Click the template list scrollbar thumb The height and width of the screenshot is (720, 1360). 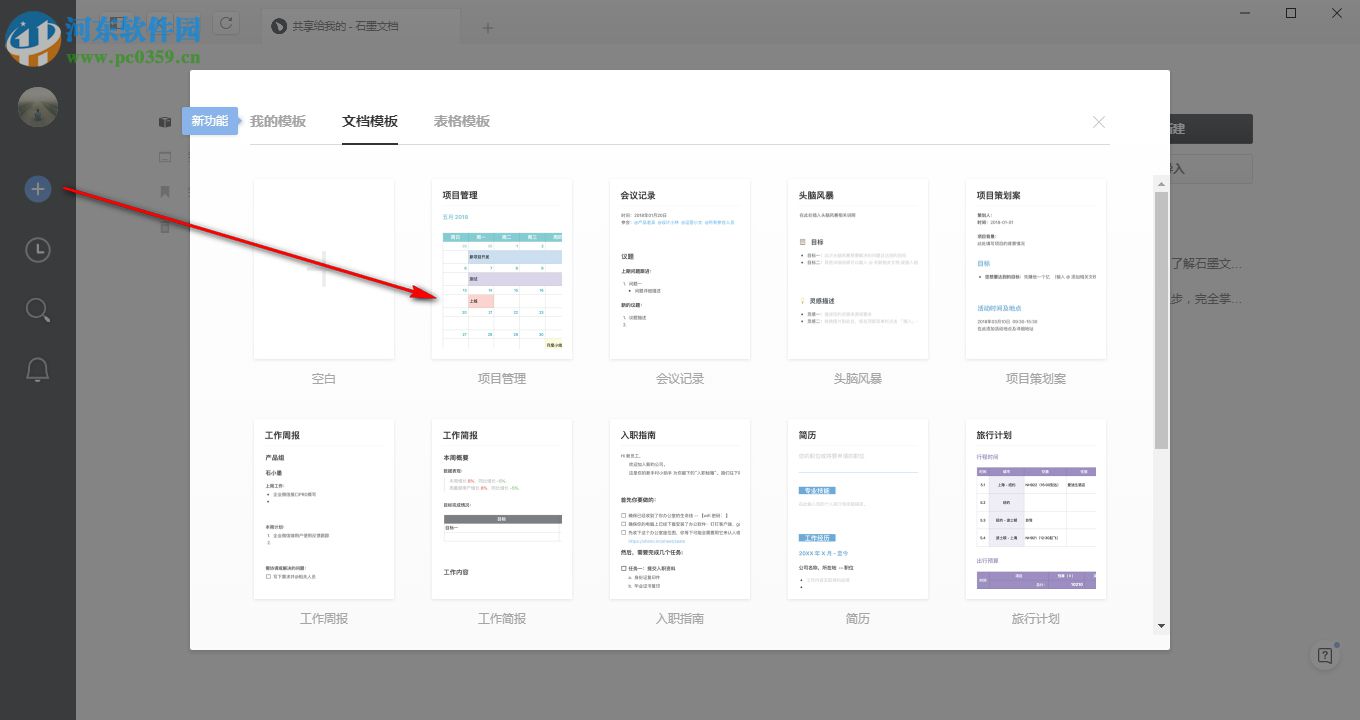pos(1161,320)
